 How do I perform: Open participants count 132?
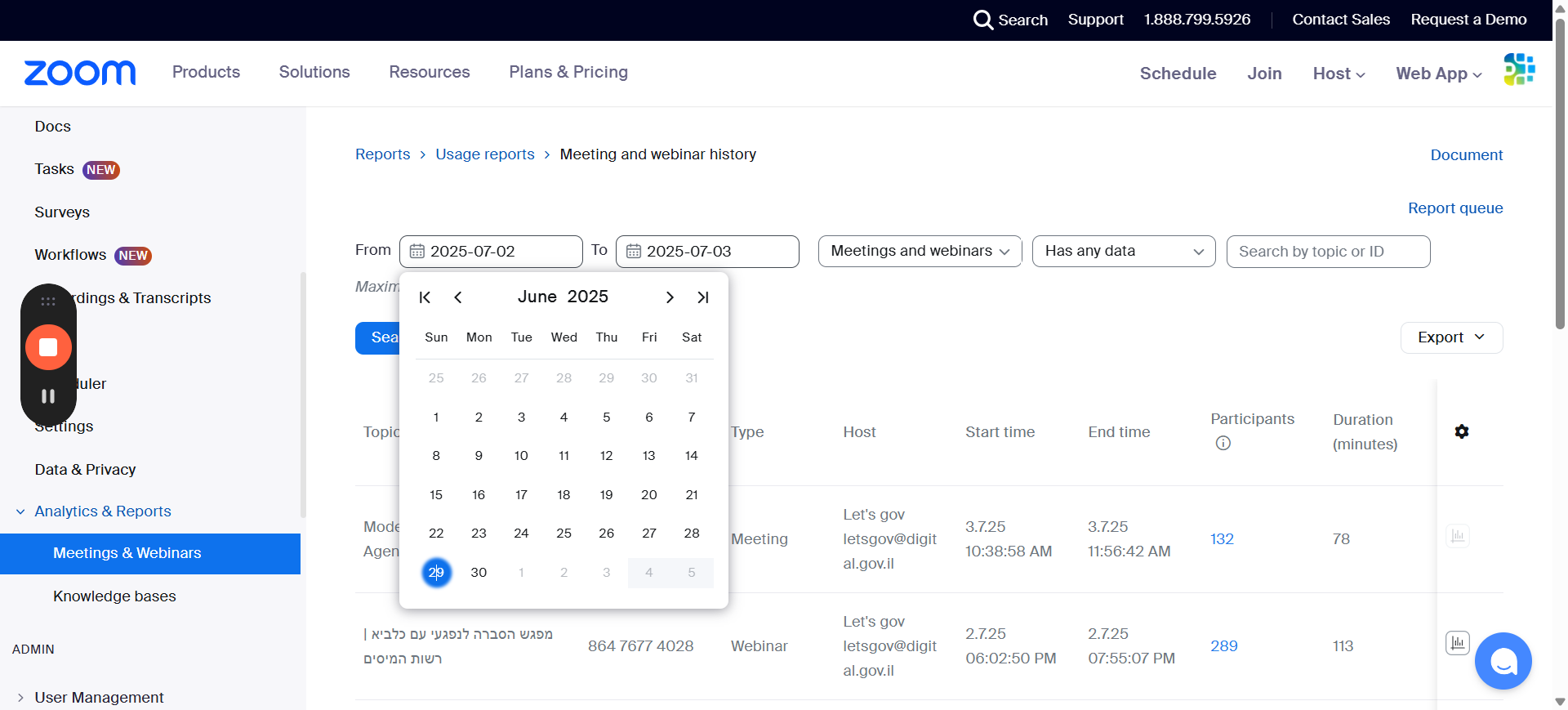tap(1222, 539)
